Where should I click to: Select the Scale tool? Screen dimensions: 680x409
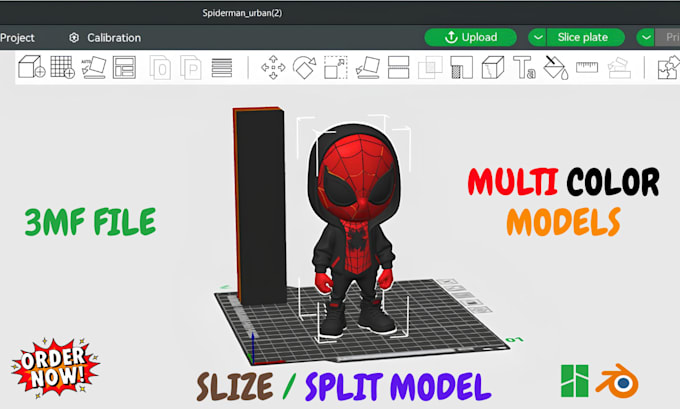[x=336, y=67]
